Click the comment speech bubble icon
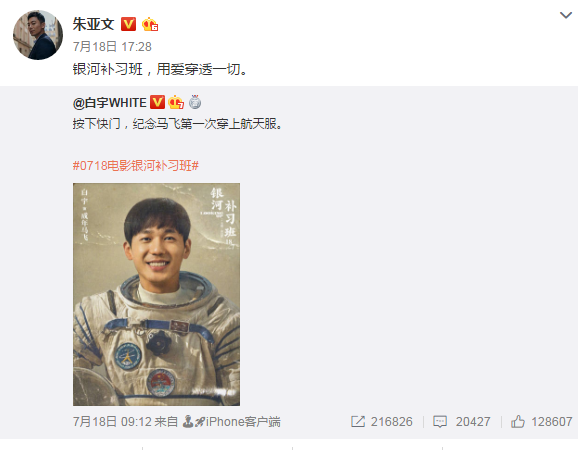 [x=440, y=422]
